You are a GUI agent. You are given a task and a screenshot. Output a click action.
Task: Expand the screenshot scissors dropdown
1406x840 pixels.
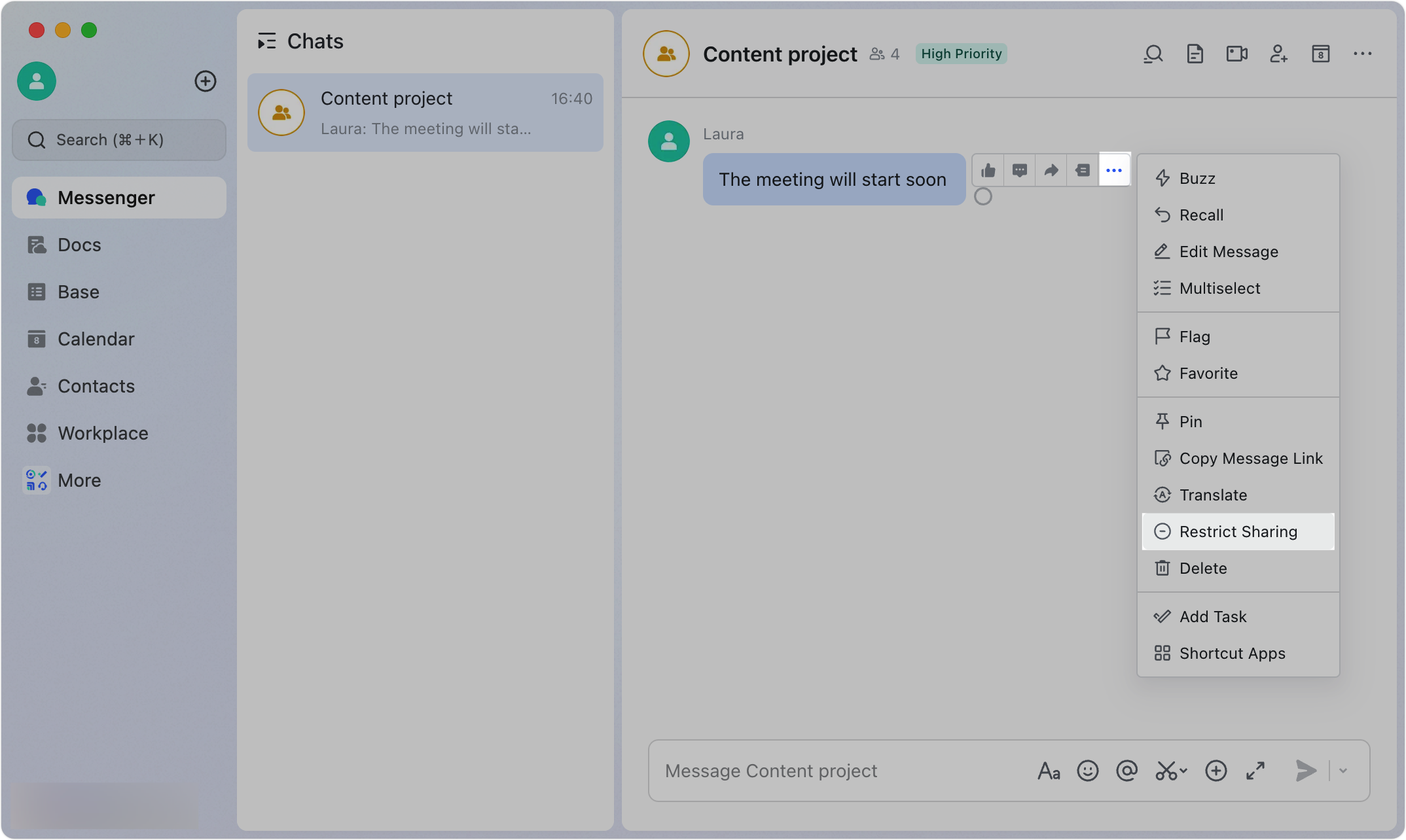click(x=1183, y=771)
